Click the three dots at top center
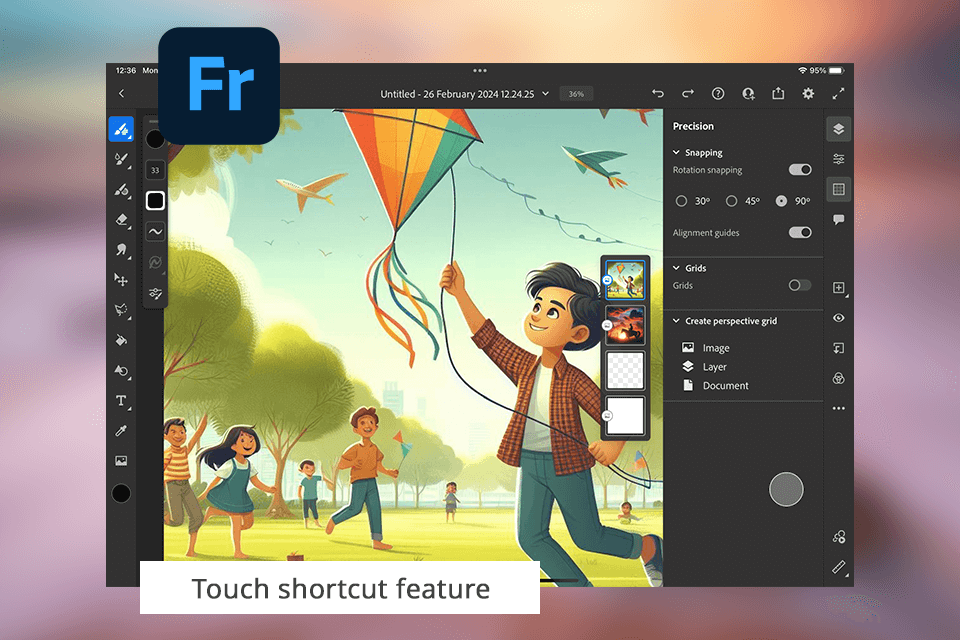The width and height of the screenshot is (960, 640). point(480,70)
